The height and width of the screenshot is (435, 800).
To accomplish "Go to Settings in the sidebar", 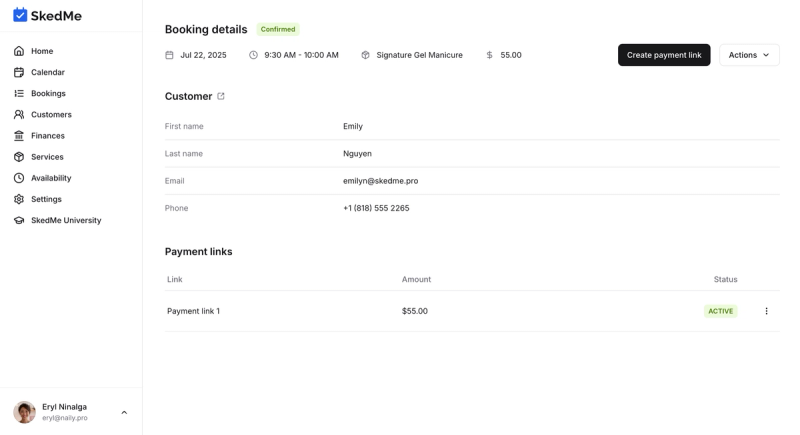I will [x=46, y=199].
